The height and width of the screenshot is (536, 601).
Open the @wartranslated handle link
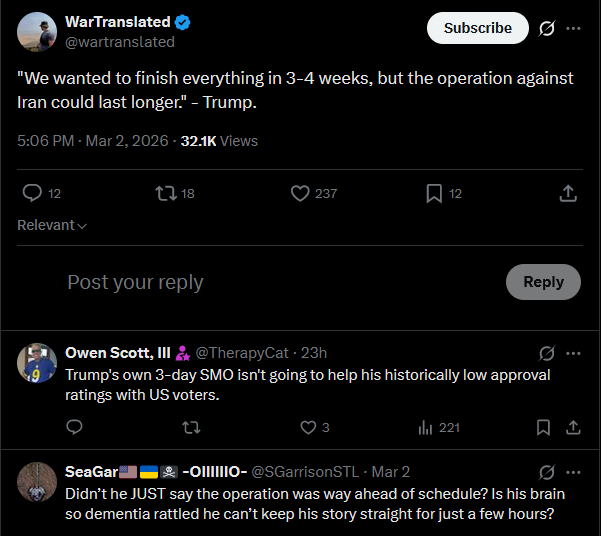point(120,42)
